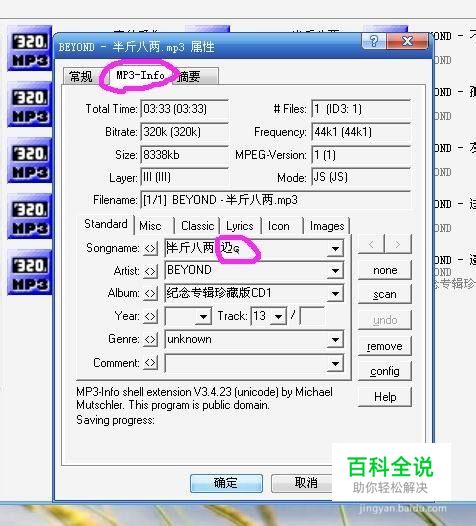Confirm with the 确定 button
476x526 pixels.
click(x=226, y=483)
